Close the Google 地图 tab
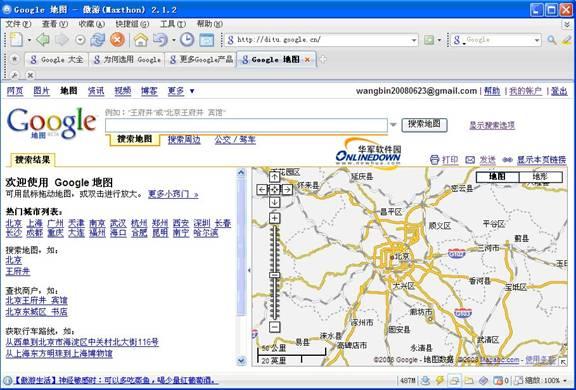This screenshot has height=390, width=576. [307, 59]
